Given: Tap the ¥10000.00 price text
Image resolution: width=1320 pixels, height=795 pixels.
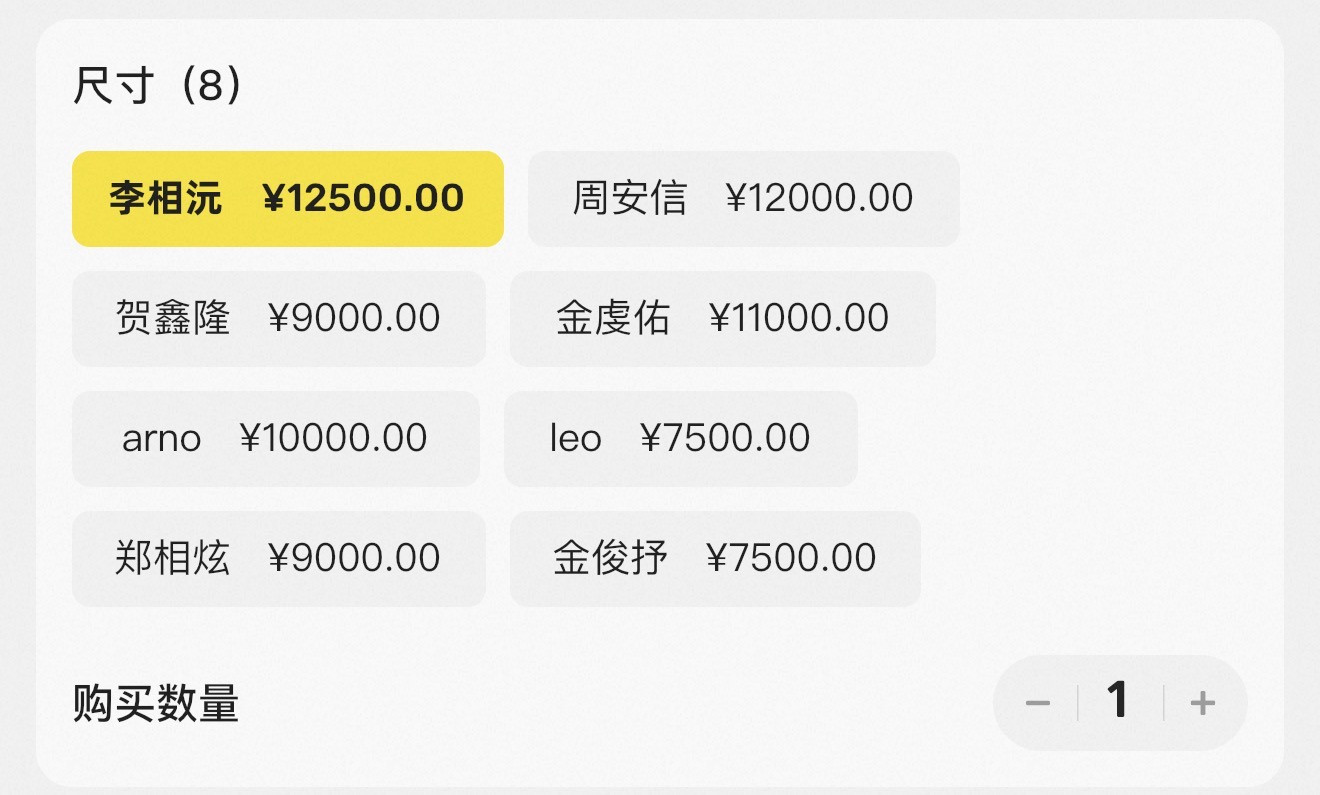Looking at the screenshot, I should (334, 438).
